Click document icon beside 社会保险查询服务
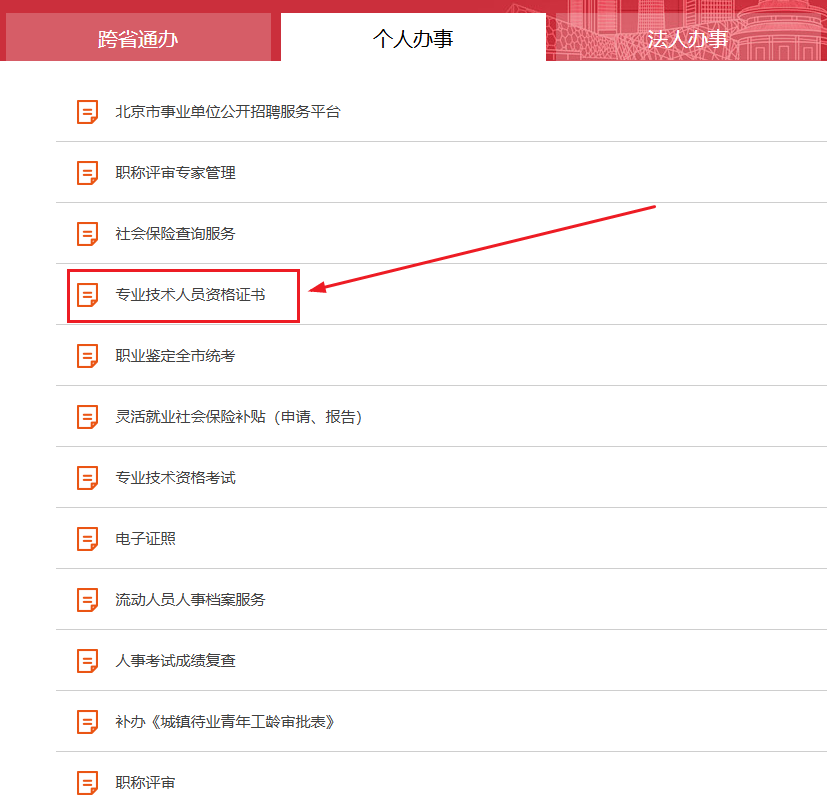 click(88, 234)
